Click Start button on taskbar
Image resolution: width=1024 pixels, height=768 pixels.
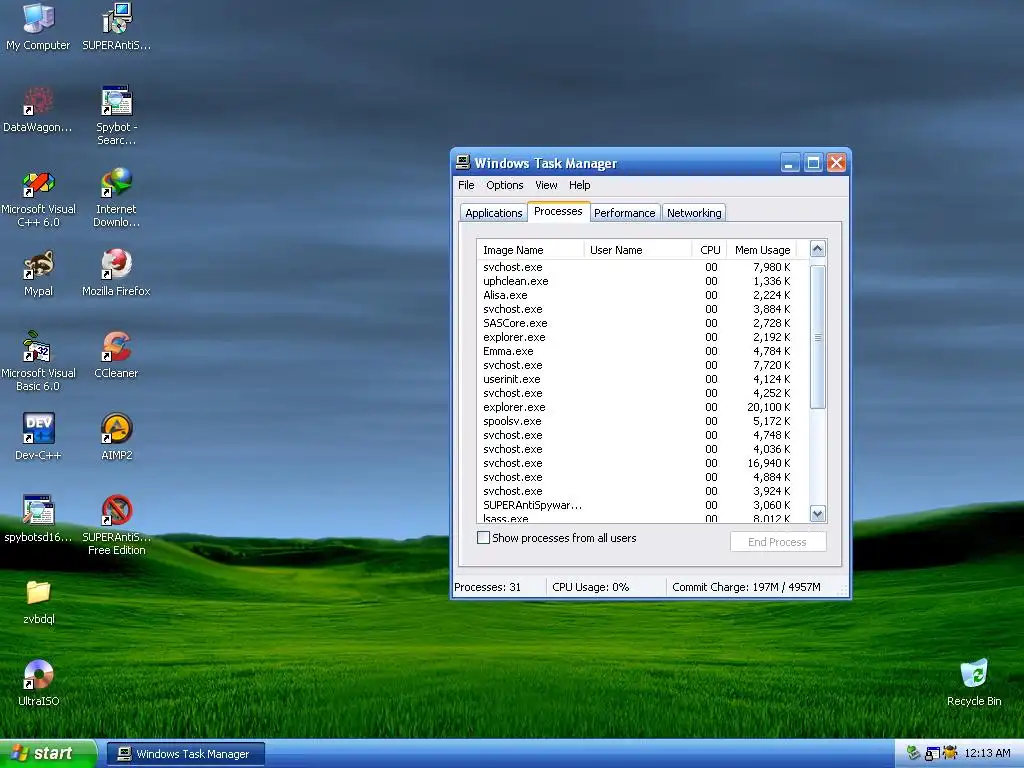[x=48, y=754]
